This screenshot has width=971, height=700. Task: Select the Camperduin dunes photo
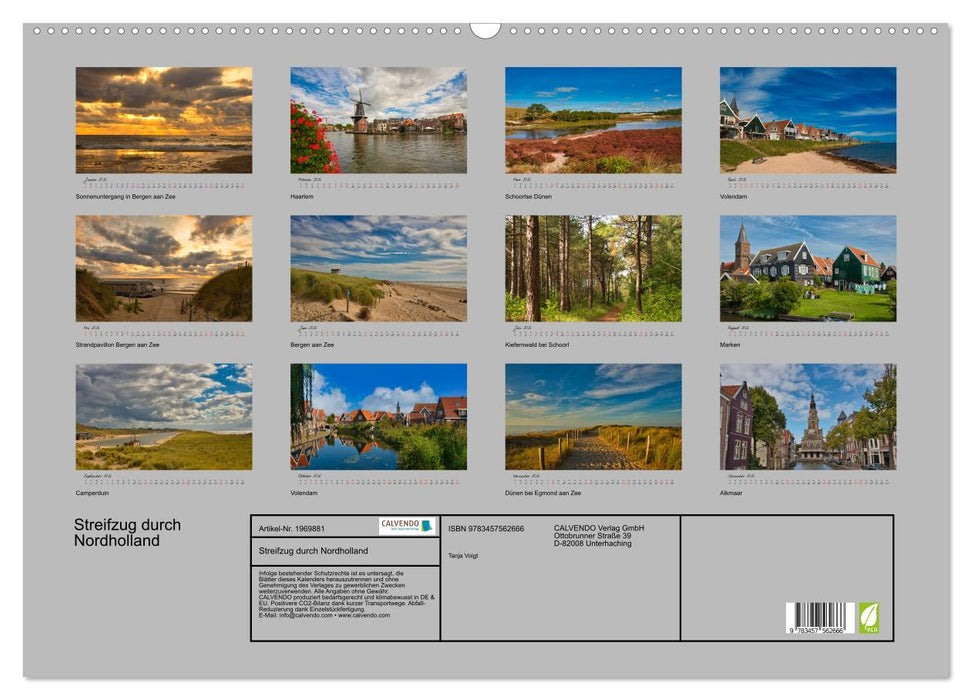(x=164, y=416)
